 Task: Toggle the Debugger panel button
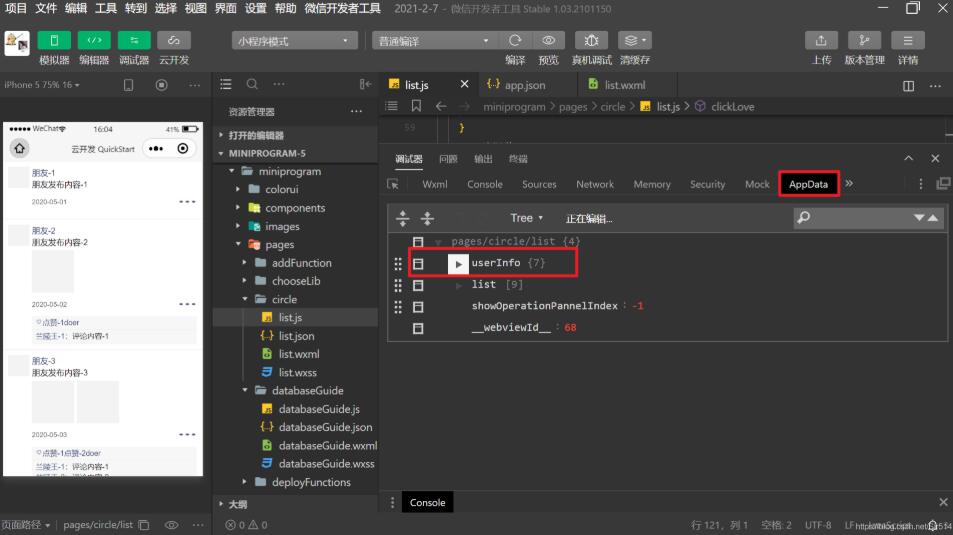click(134, 40)
